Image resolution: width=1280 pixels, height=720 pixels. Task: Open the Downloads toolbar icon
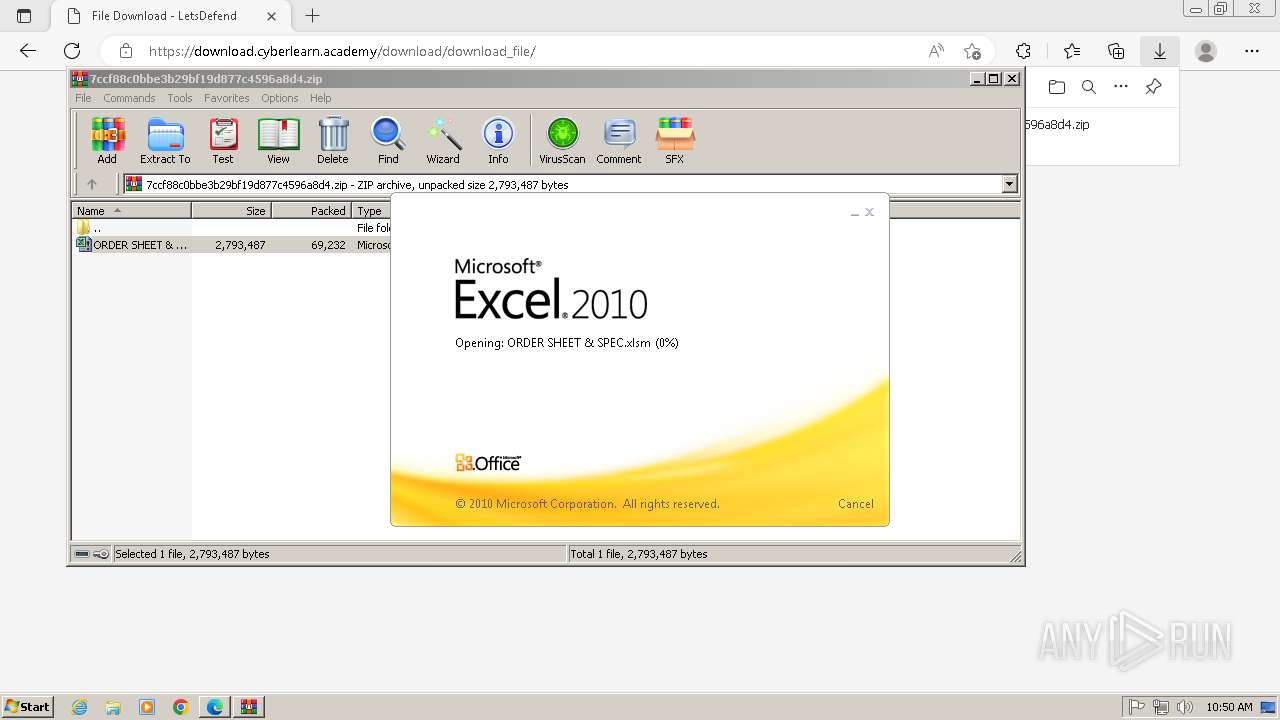click(x=1160, y=51)
